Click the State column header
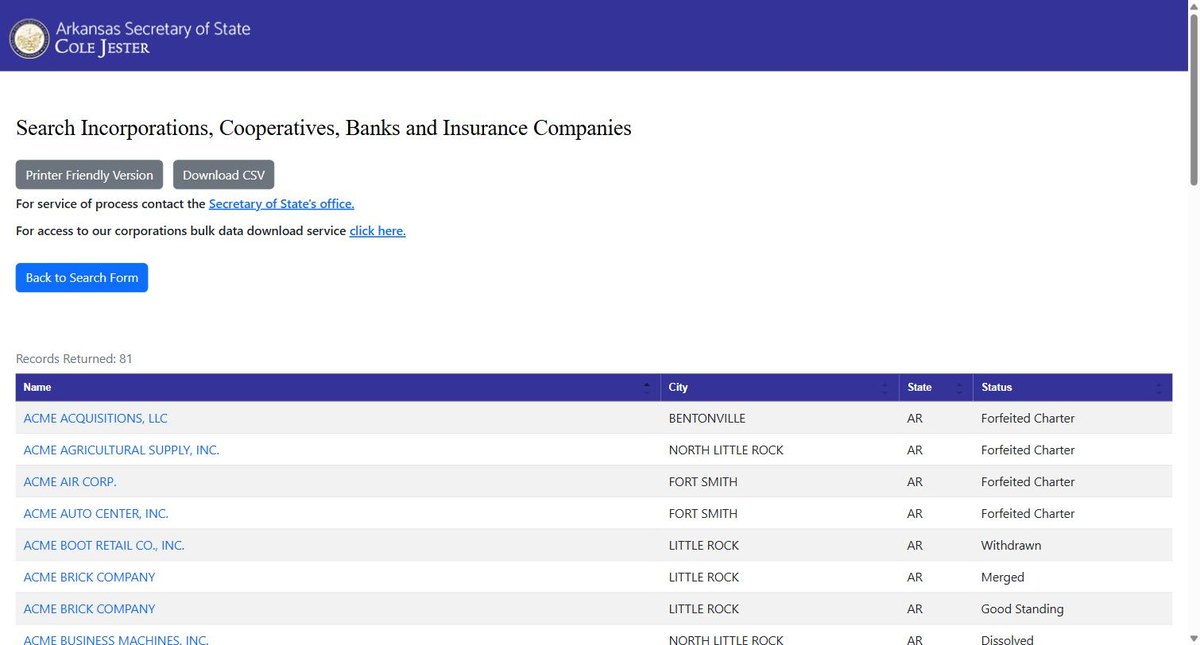Viewport: 1200px width, 645px height. pyautogui.click(x=936, y=388)
